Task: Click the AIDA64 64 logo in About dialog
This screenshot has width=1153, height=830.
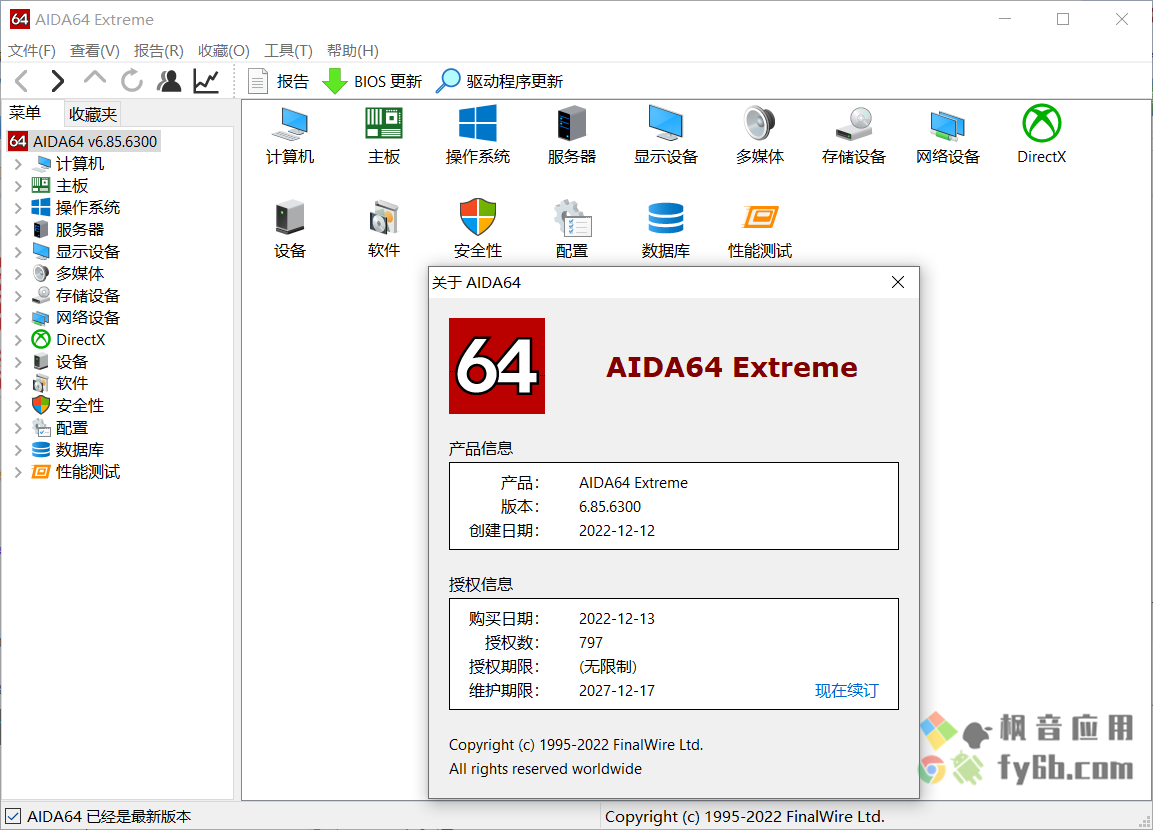Action: (497, 366)
